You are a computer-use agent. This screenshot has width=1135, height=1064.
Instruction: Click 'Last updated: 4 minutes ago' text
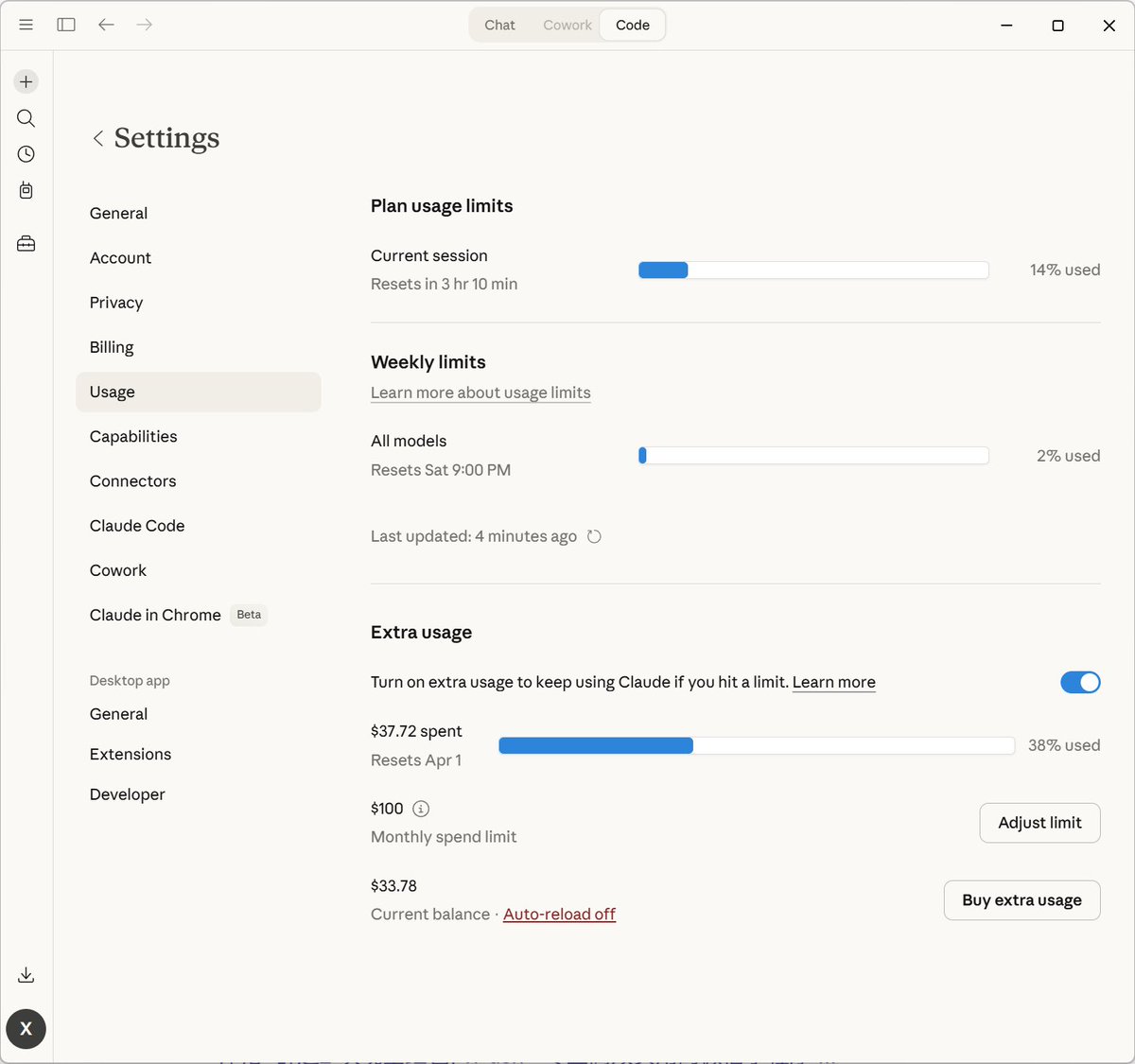tap(474, 536)
